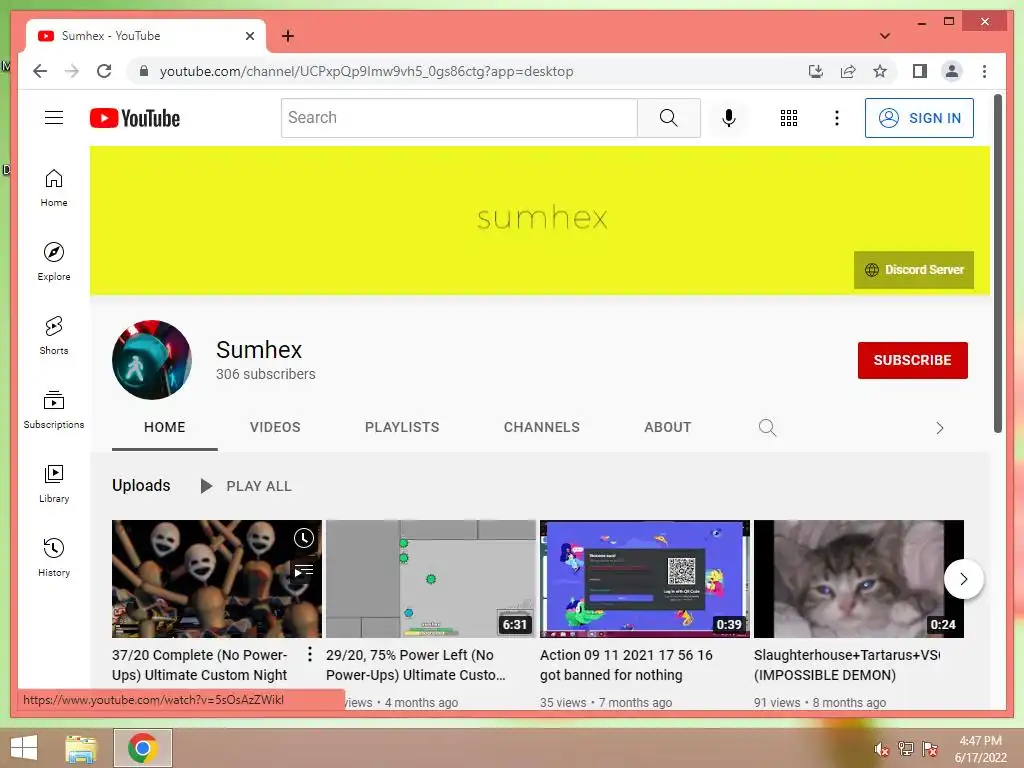Switch to the HOME channel tab

click(165, 428)
